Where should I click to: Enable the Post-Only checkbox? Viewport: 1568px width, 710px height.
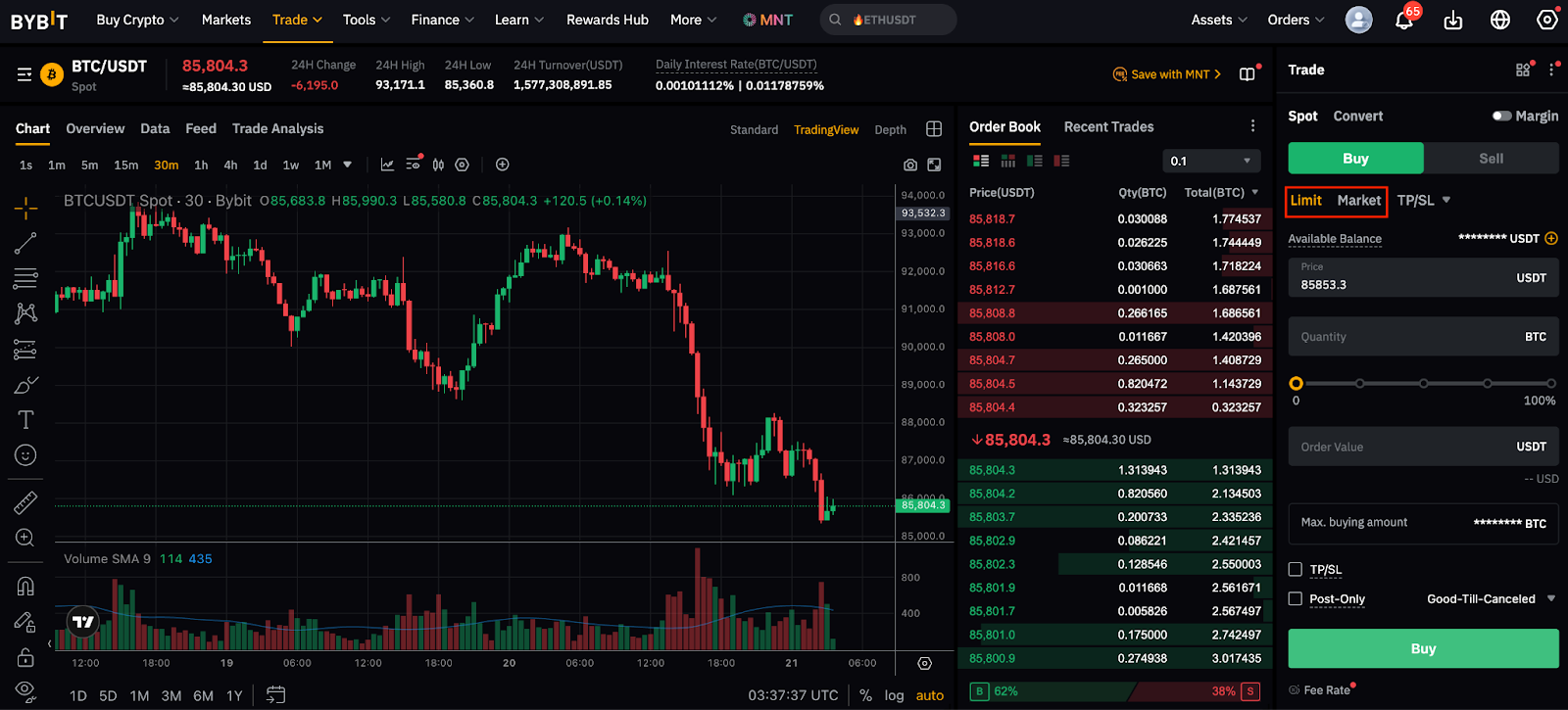pos(1296,598)
